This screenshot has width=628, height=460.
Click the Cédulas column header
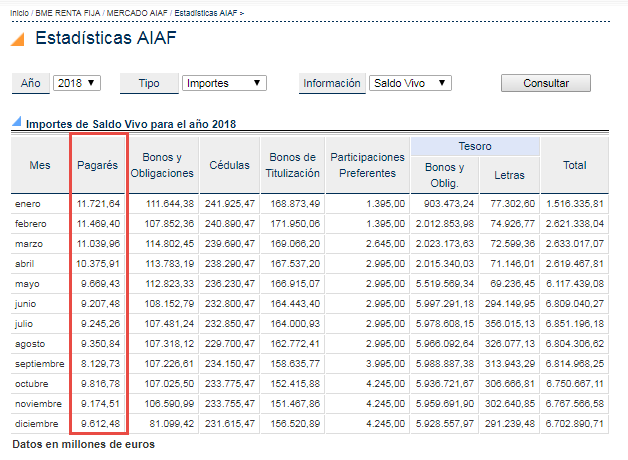(x=229, y=165)
